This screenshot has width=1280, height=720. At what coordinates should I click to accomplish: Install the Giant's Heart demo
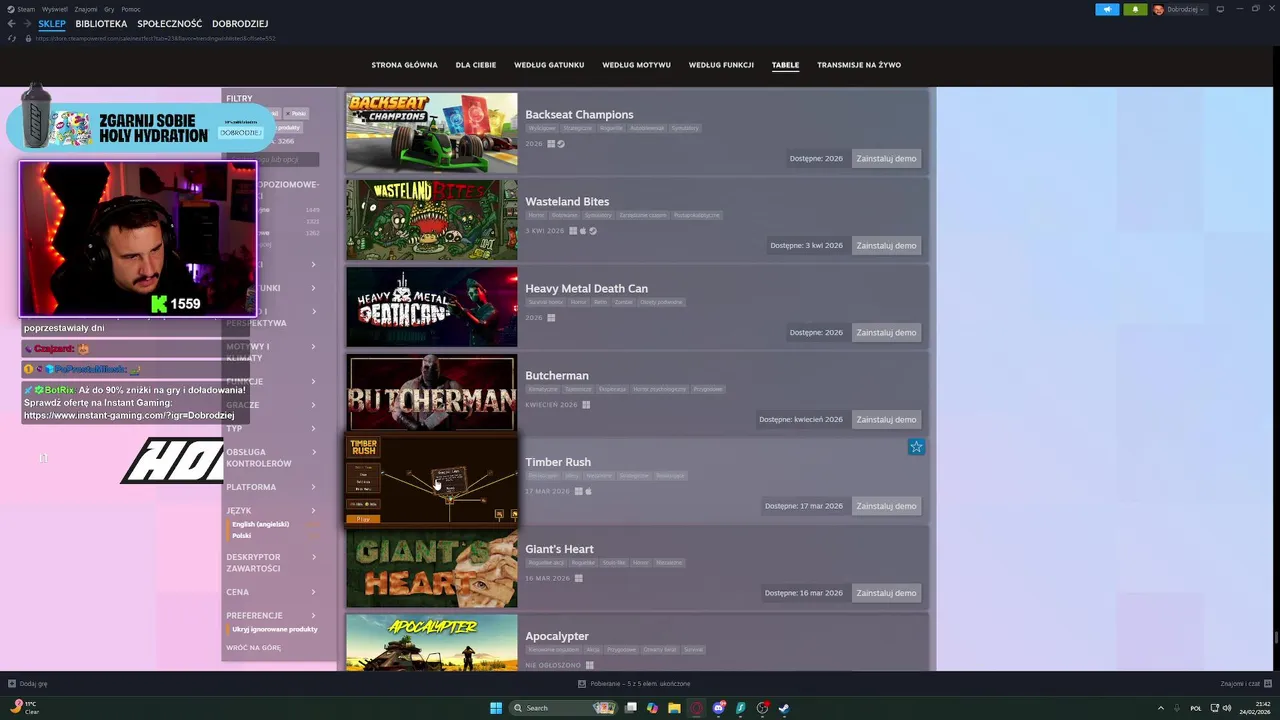coord(886,593)
